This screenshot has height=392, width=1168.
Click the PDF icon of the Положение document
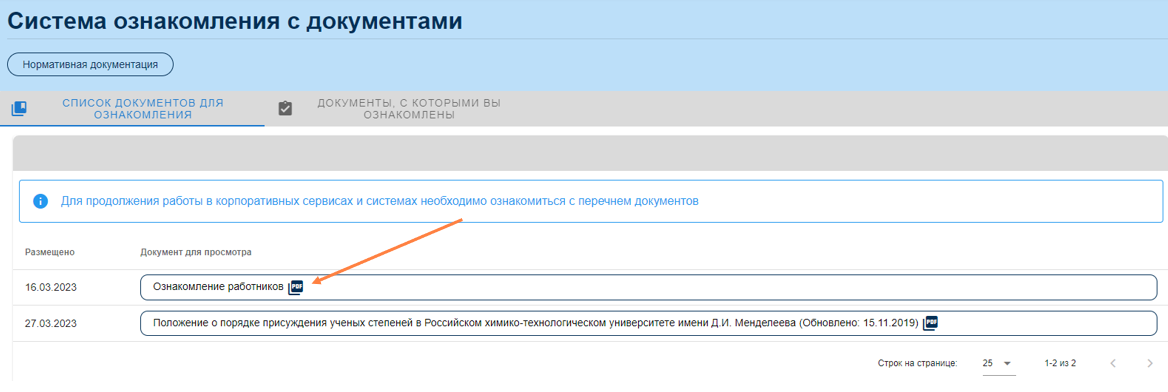[x=930, y=323]
